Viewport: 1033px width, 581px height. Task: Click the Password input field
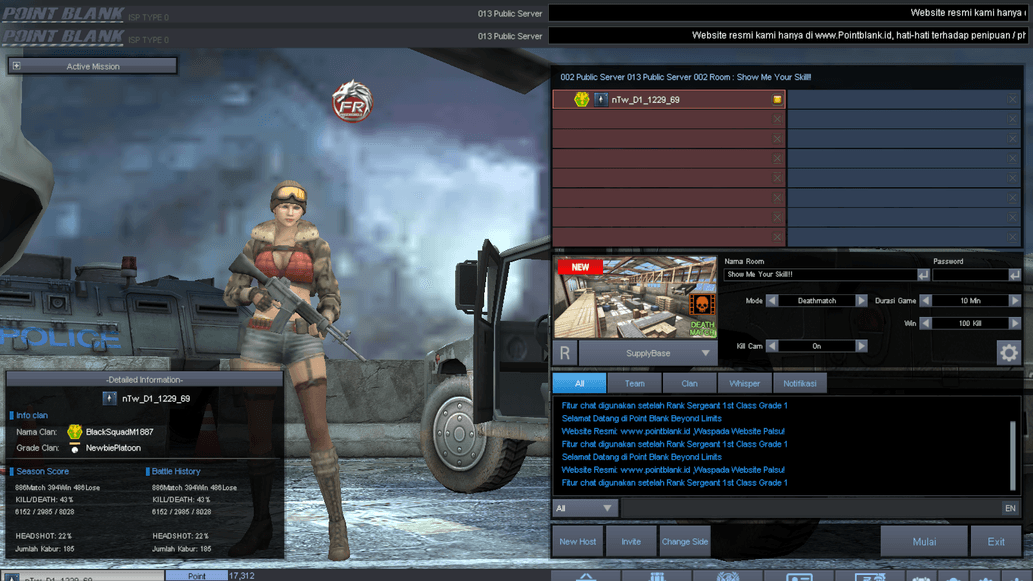coord(970,275)
